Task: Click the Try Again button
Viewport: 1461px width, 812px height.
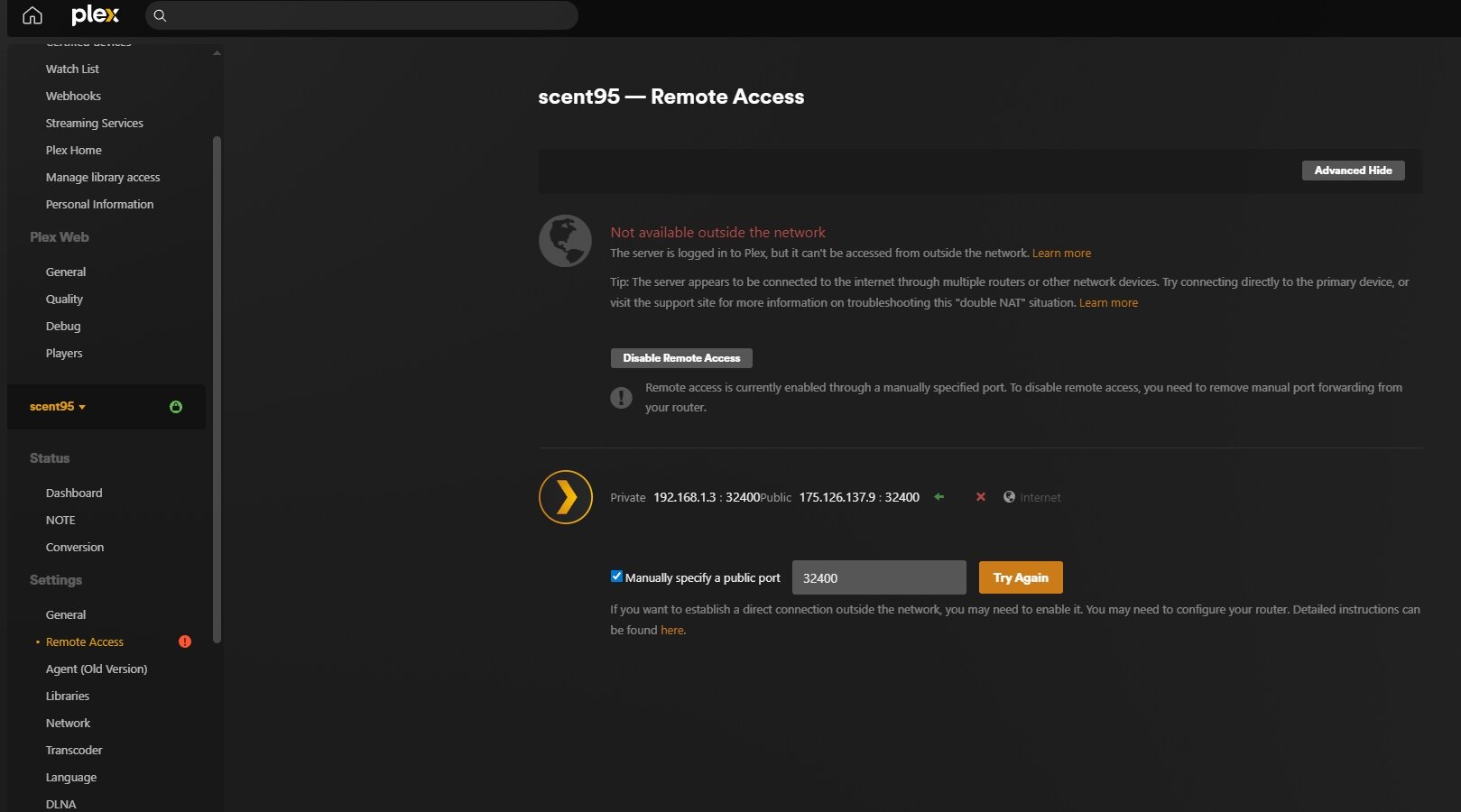Action: coord(1021,577)
